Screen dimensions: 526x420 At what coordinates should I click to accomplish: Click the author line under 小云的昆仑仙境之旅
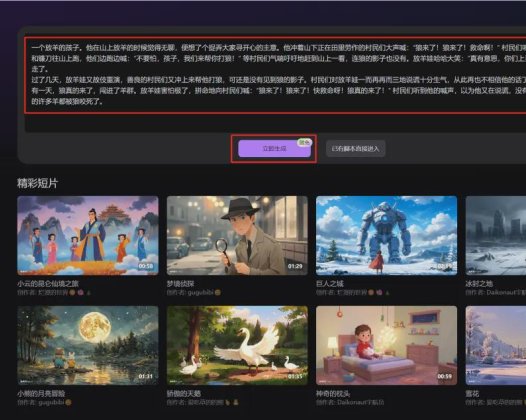pyautogui.click(x=54, y=293)
